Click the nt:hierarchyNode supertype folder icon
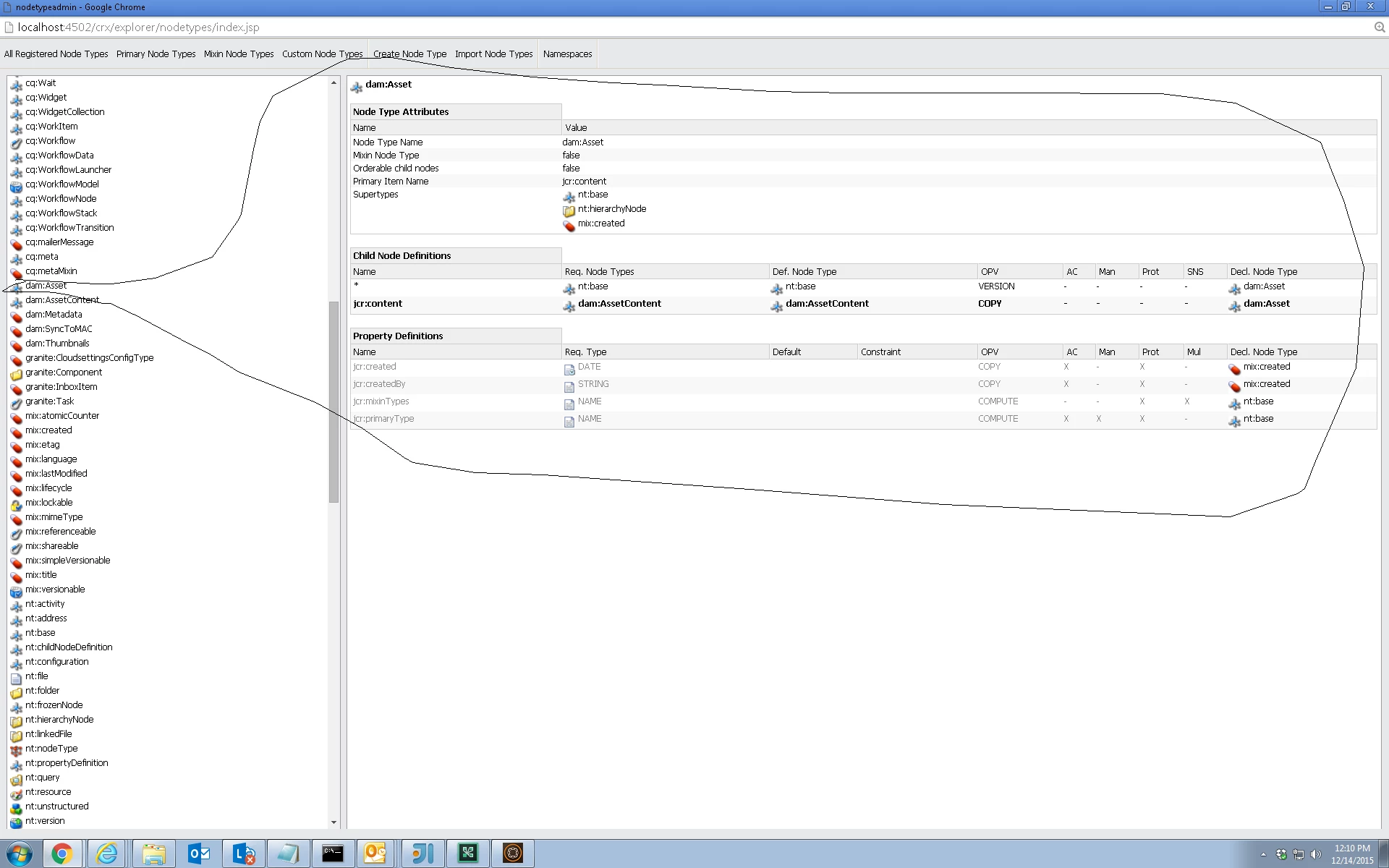This screenshot has width=1389, height=868. pos(569,210)
